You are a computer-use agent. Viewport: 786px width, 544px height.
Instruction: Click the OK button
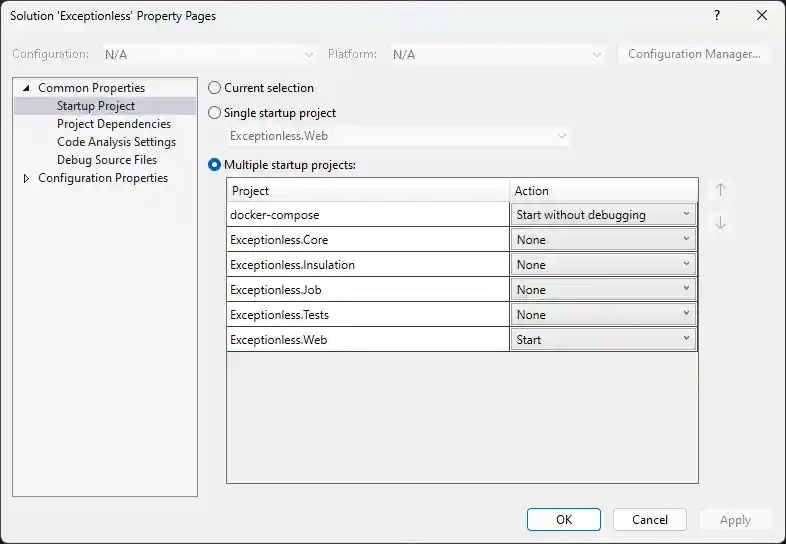click(564, 520)
